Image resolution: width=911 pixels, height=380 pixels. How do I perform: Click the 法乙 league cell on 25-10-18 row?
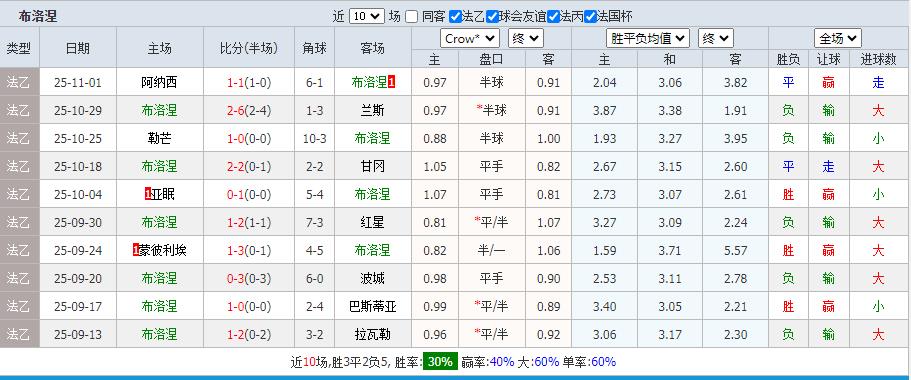[x=19, y=166]
